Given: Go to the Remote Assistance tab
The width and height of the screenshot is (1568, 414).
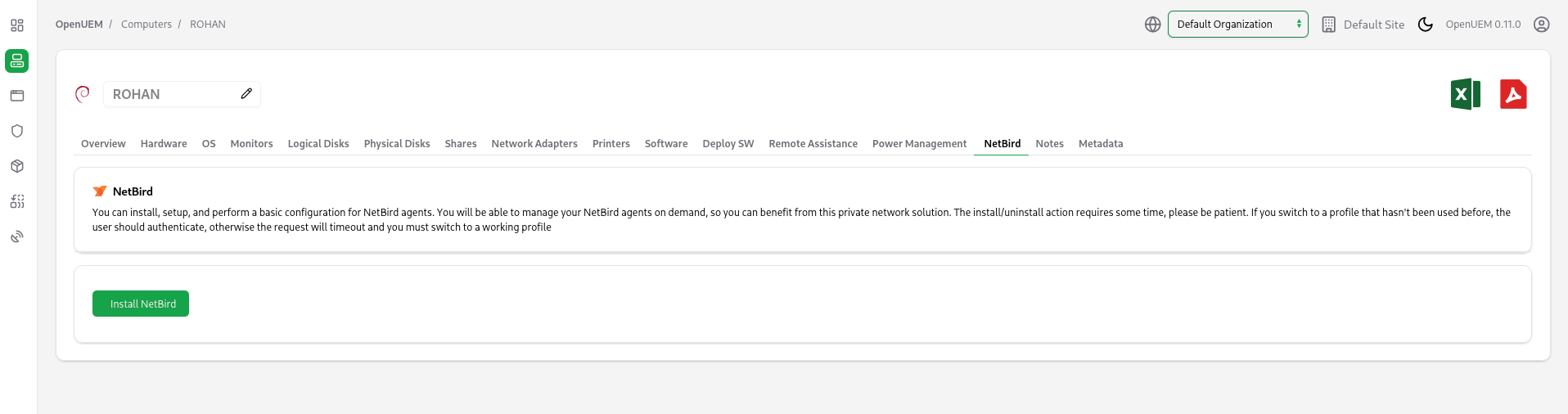Looking at the screenshot, I should (813, 144).
